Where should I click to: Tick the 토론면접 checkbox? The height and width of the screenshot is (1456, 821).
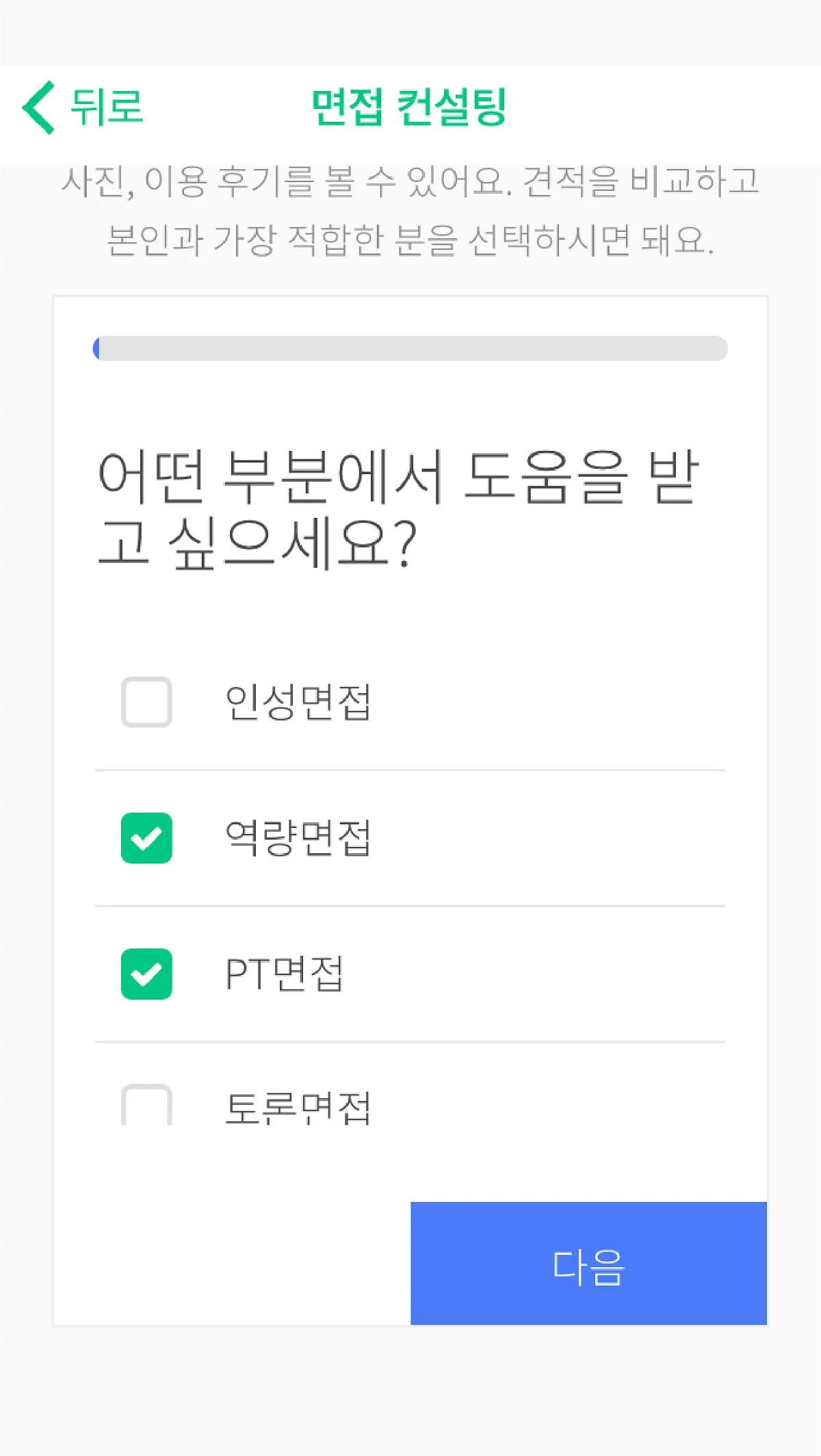click(x=146, y=1104)
